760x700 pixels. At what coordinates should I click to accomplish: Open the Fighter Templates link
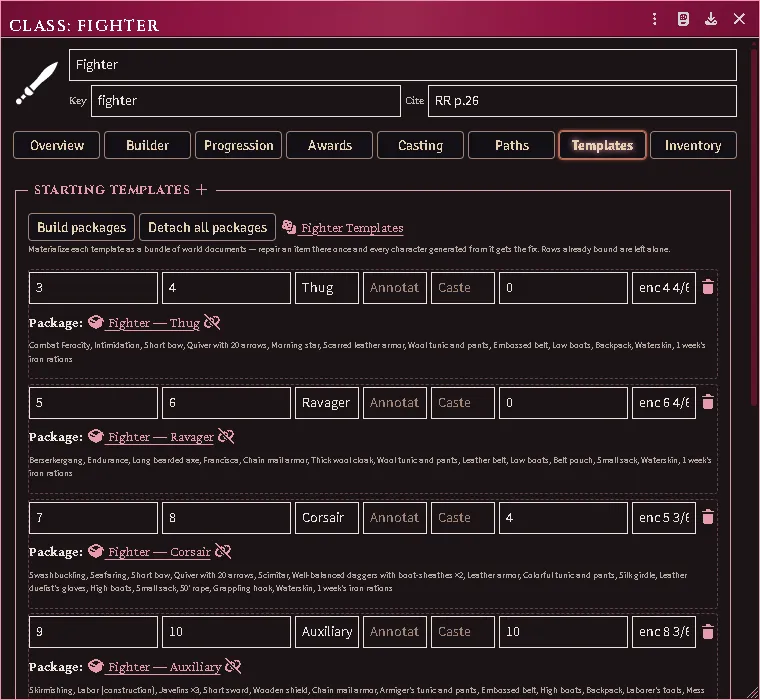(x=352, y=227)
